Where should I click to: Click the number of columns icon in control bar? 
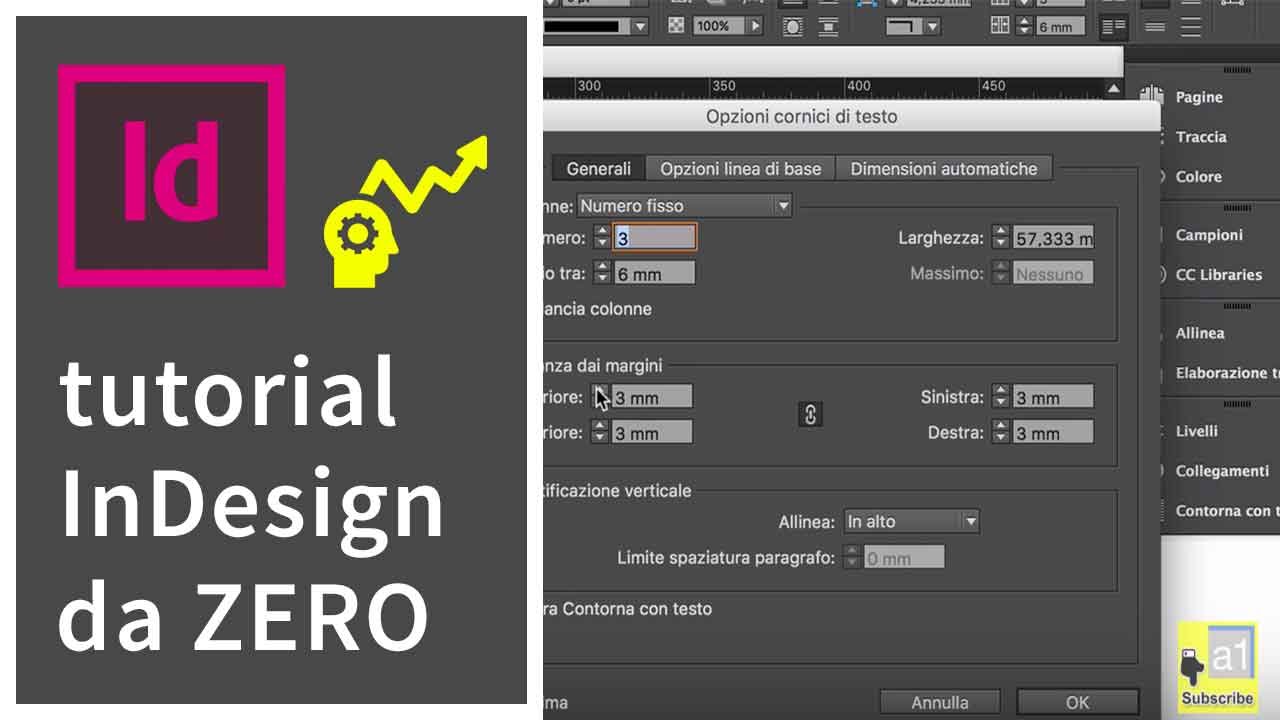click(1000, 26)
